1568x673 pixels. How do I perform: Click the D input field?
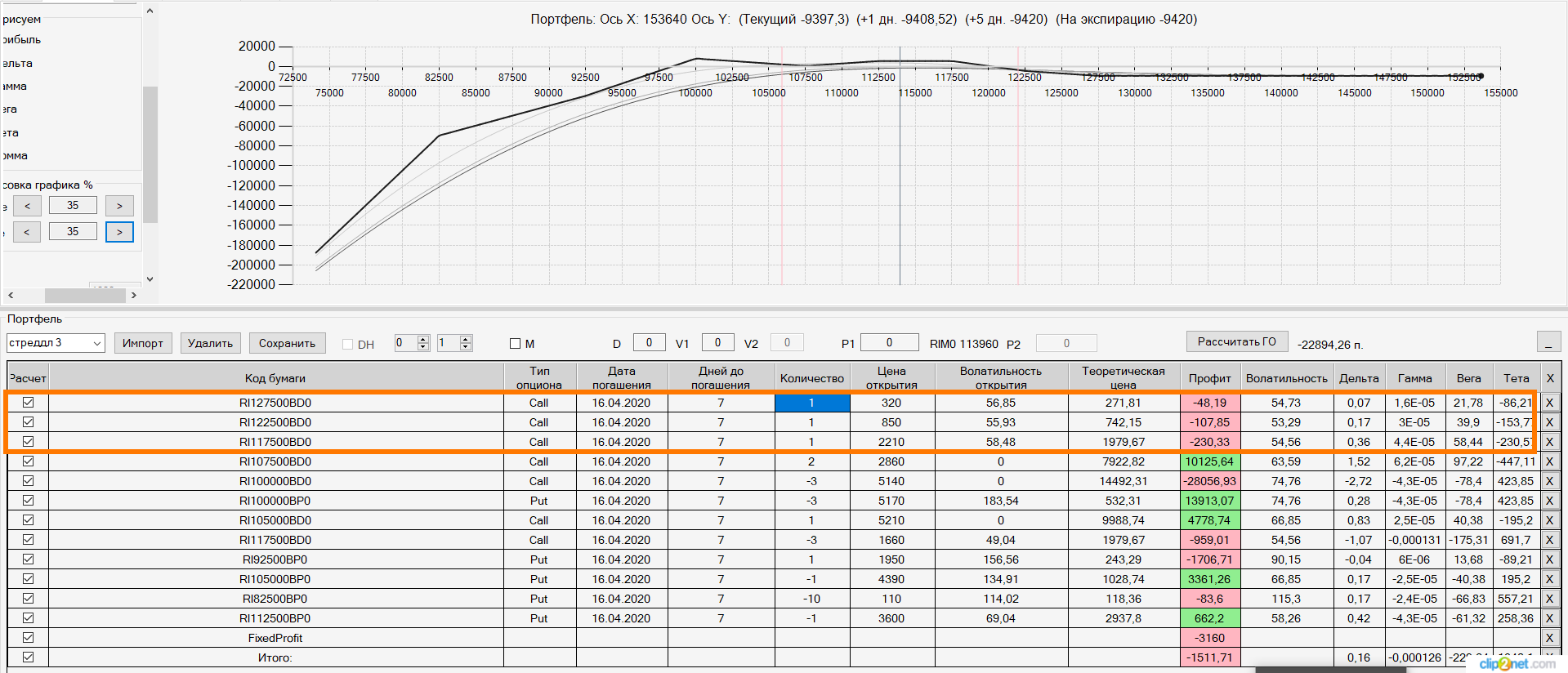click(649, 343)
